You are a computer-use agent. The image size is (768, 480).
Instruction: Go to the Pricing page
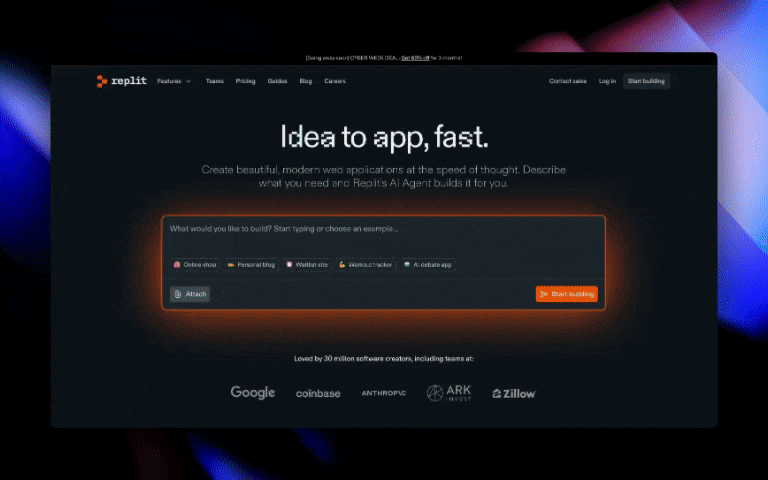tap(245, 81)
